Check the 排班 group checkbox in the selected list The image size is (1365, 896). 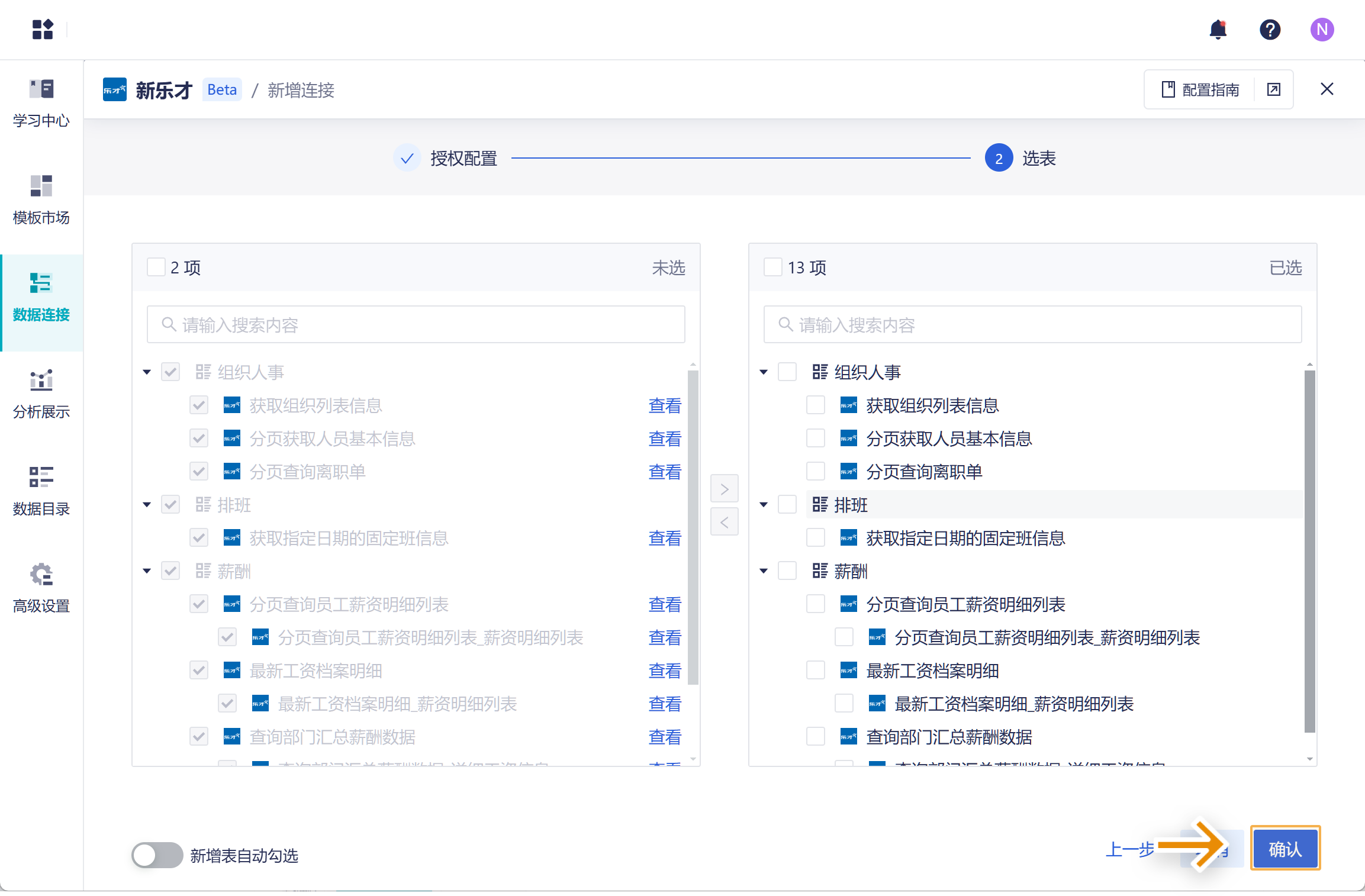[787, 505]
